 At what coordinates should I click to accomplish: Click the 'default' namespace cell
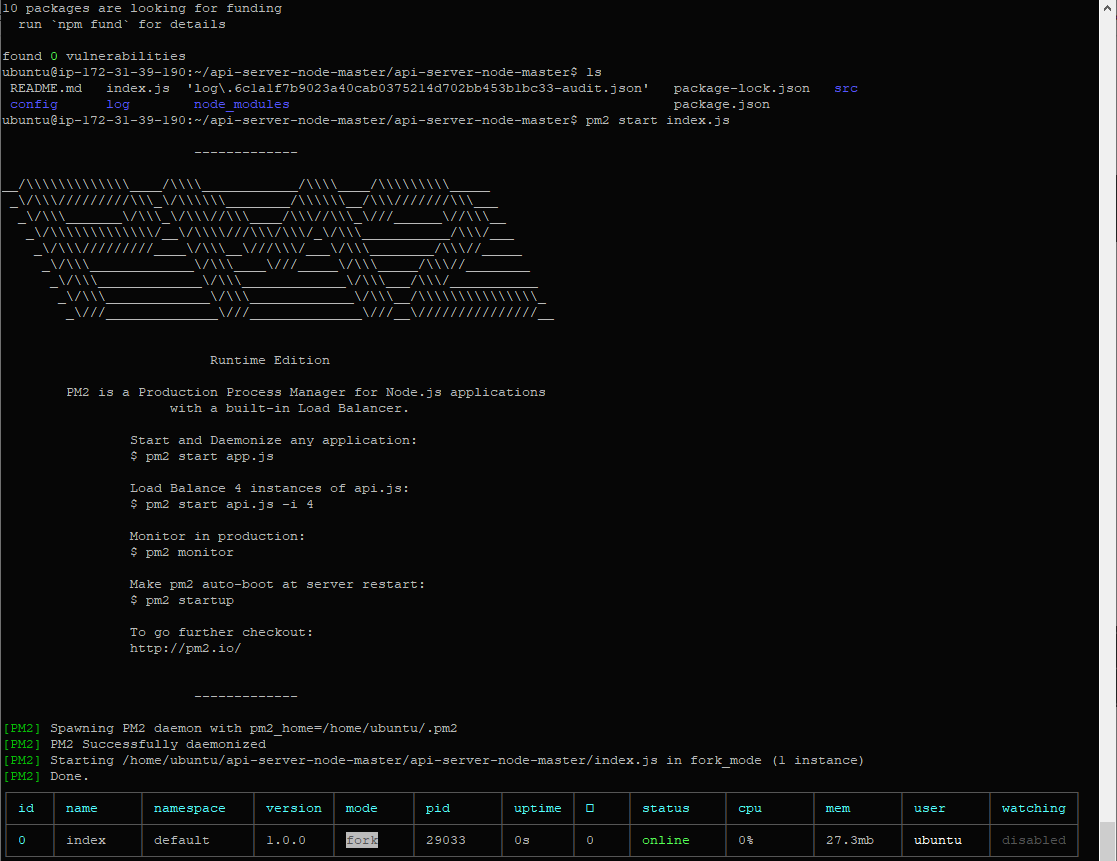(x=182, y=840)
